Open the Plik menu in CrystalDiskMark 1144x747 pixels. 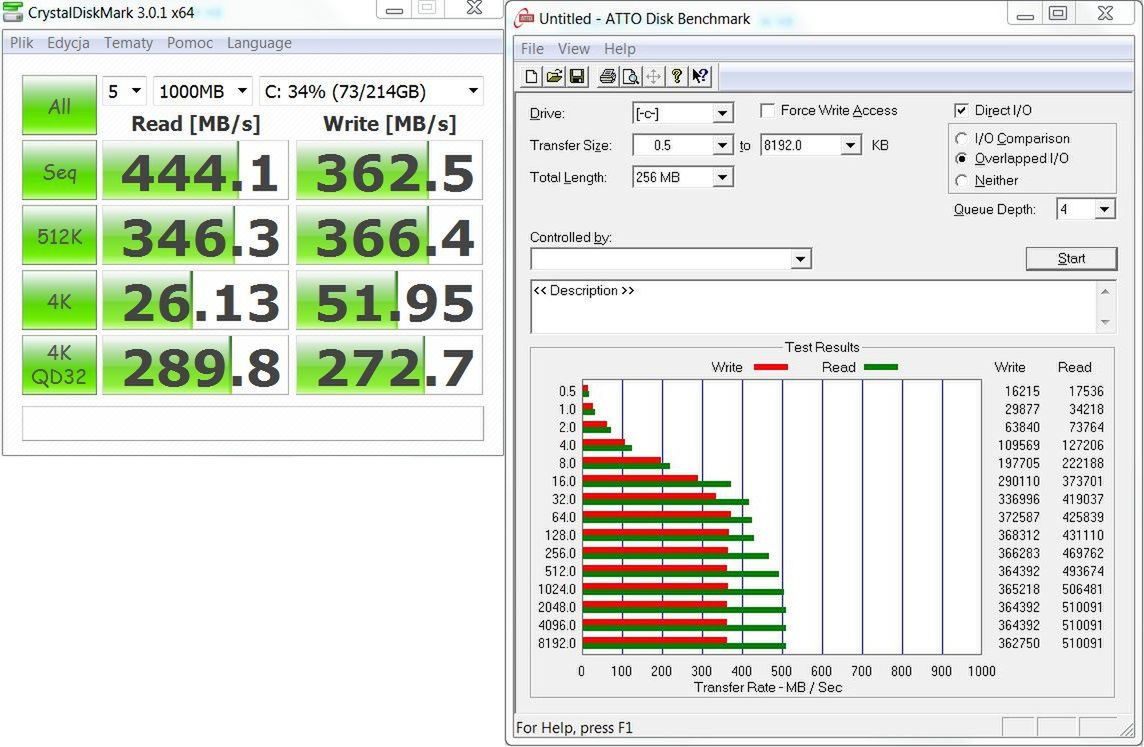(21, 43)
